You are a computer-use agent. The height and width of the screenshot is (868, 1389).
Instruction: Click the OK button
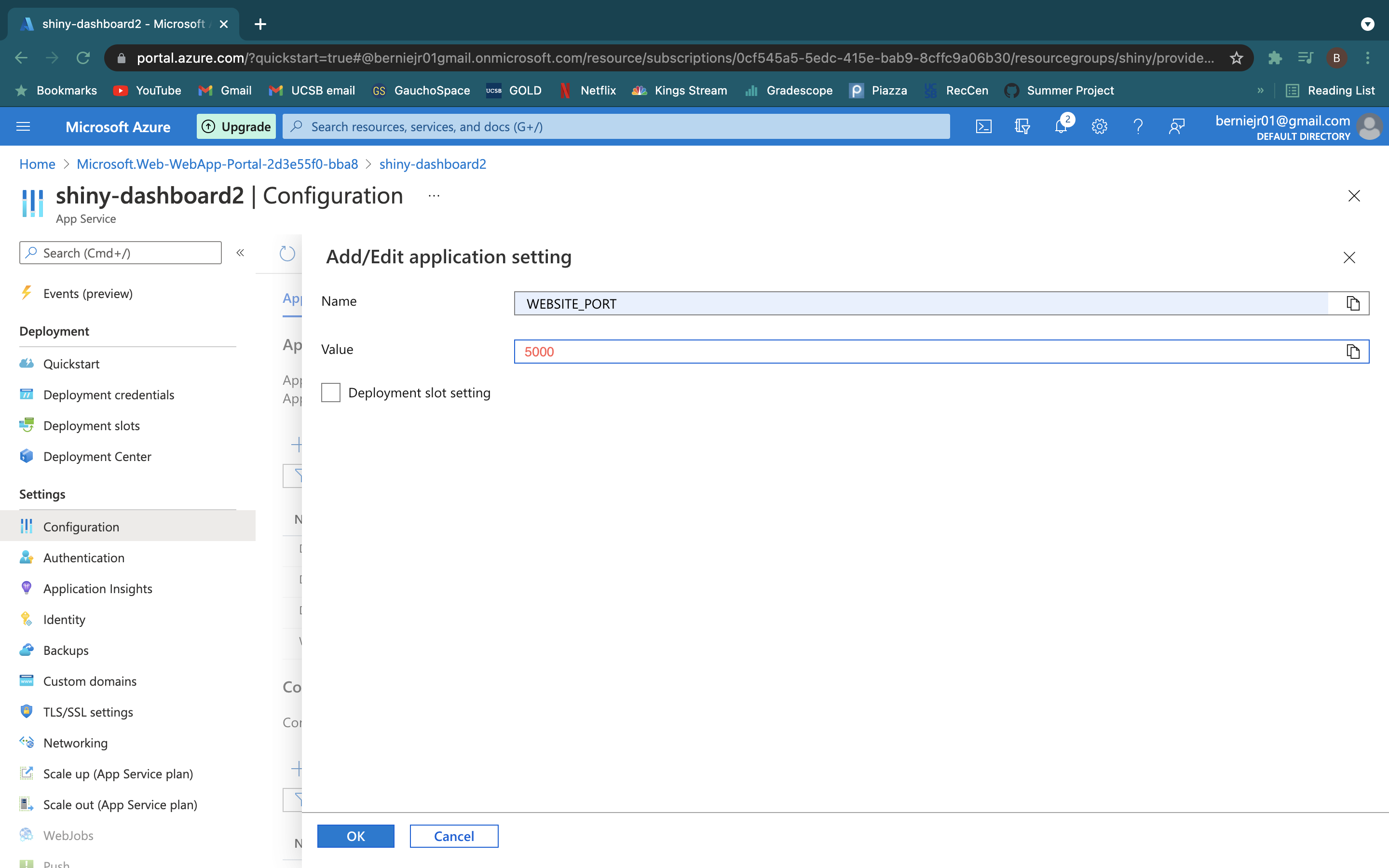(x=355, y=836)
